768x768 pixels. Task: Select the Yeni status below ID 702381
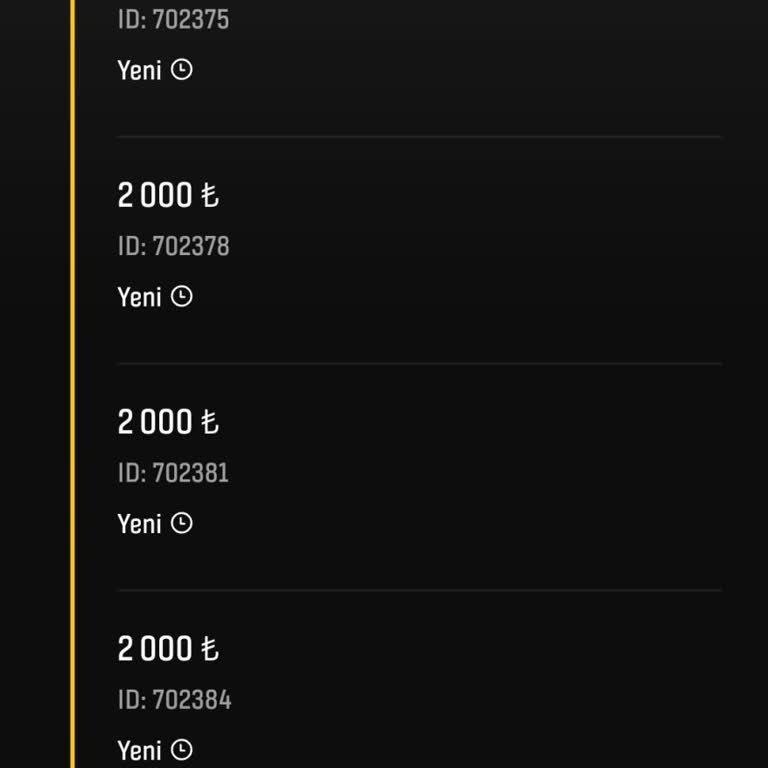139,524
